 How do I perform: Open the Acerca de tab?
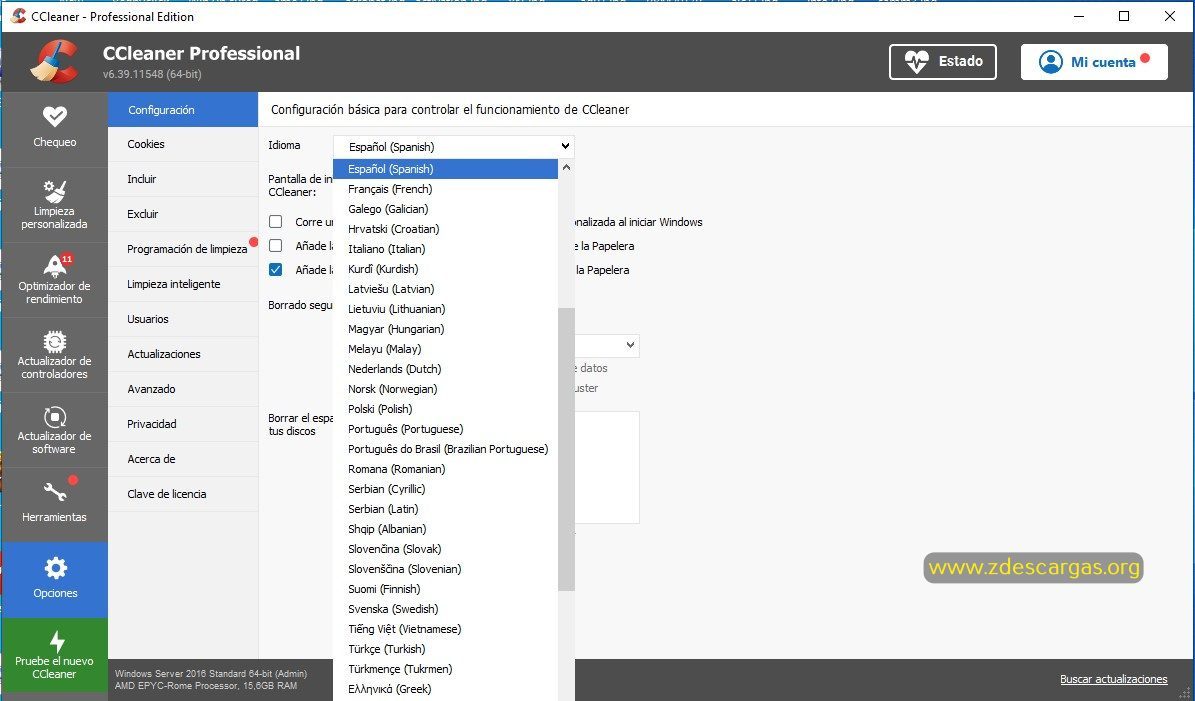(183, 459)
